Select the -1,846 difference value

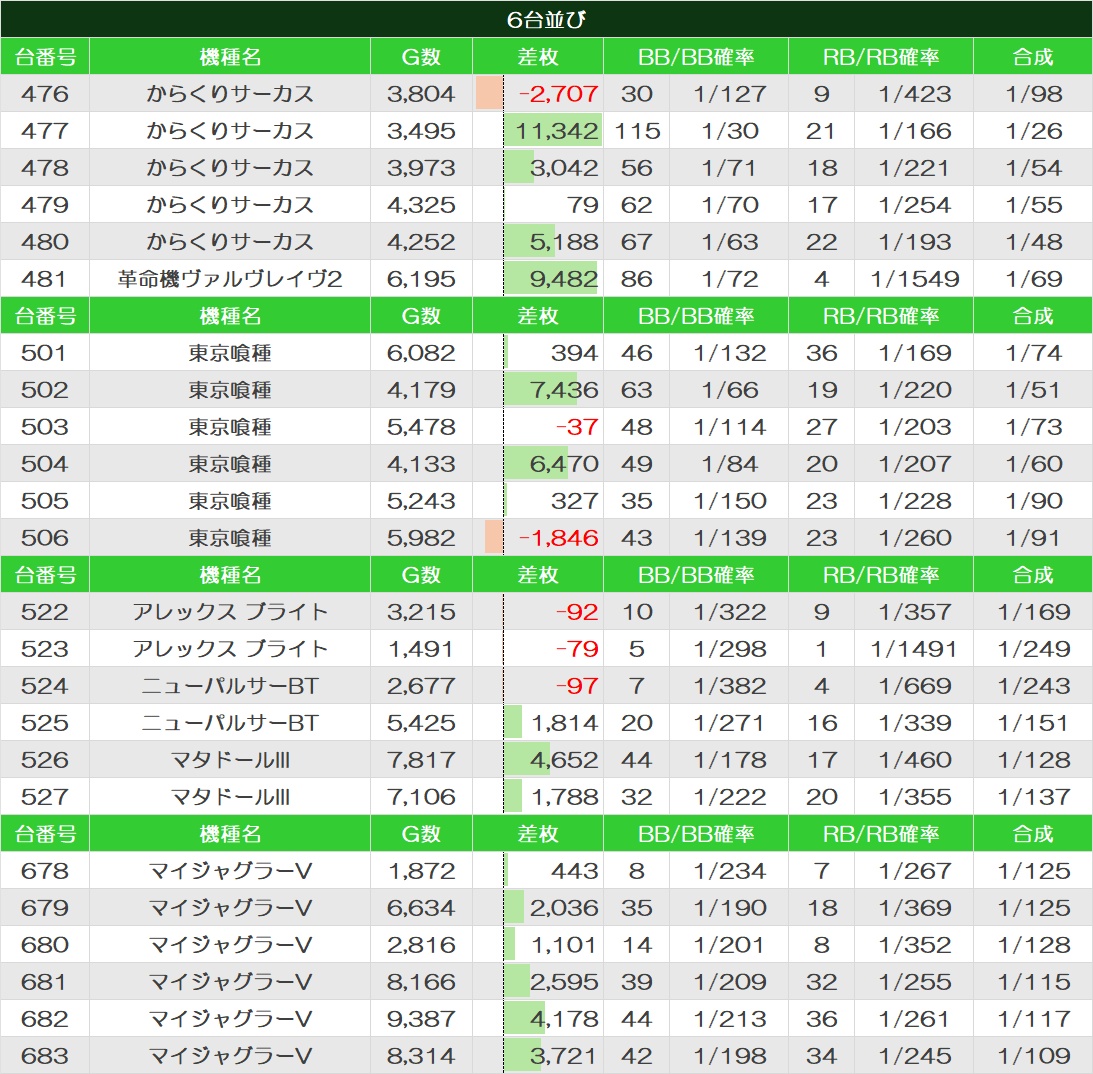click(558, 537)
